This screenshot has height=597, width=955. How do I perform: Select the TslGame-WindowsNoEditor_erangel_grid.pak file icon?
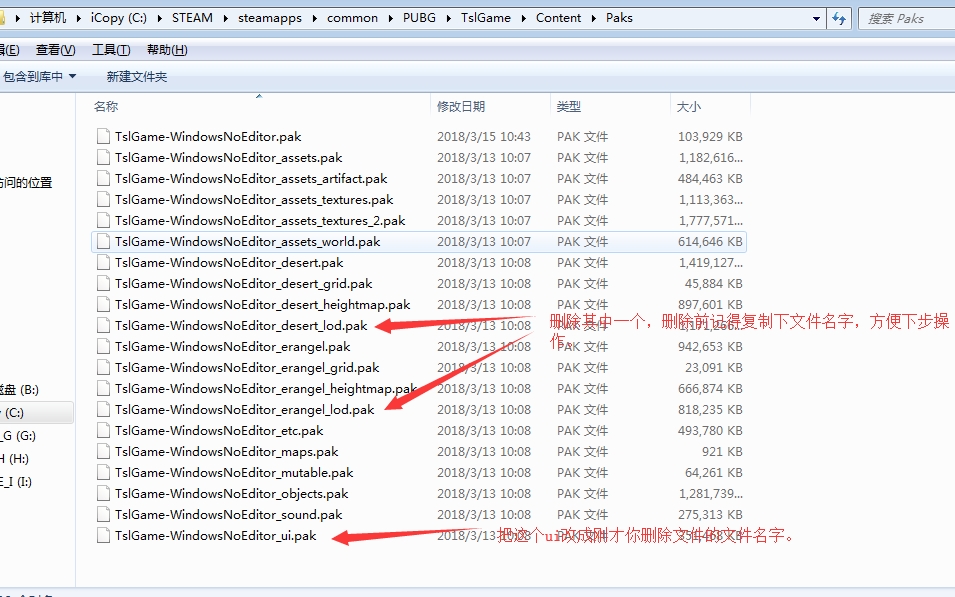(x=104, y=367)
